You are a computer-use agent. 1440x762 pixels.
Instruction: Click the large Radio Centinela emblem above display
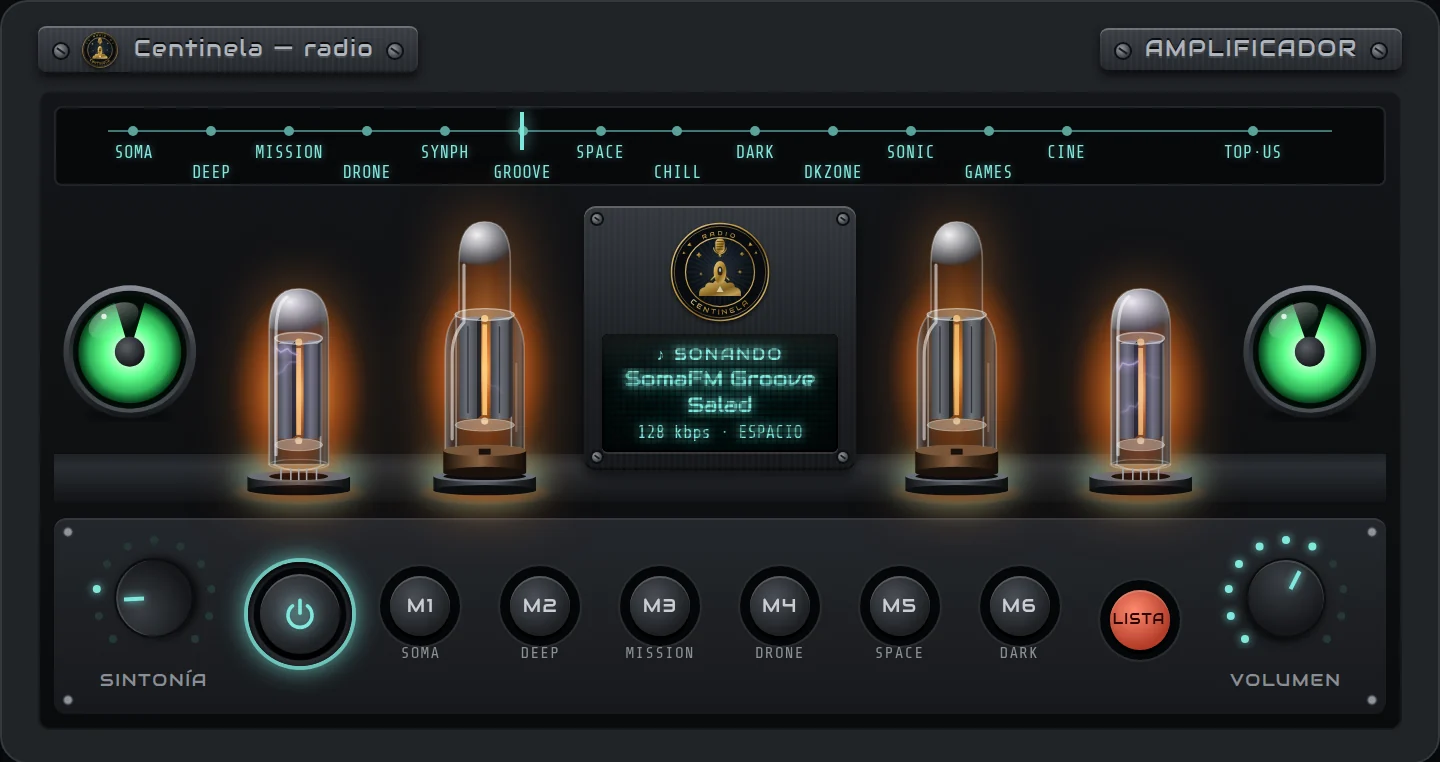click(x=720, y=272)
